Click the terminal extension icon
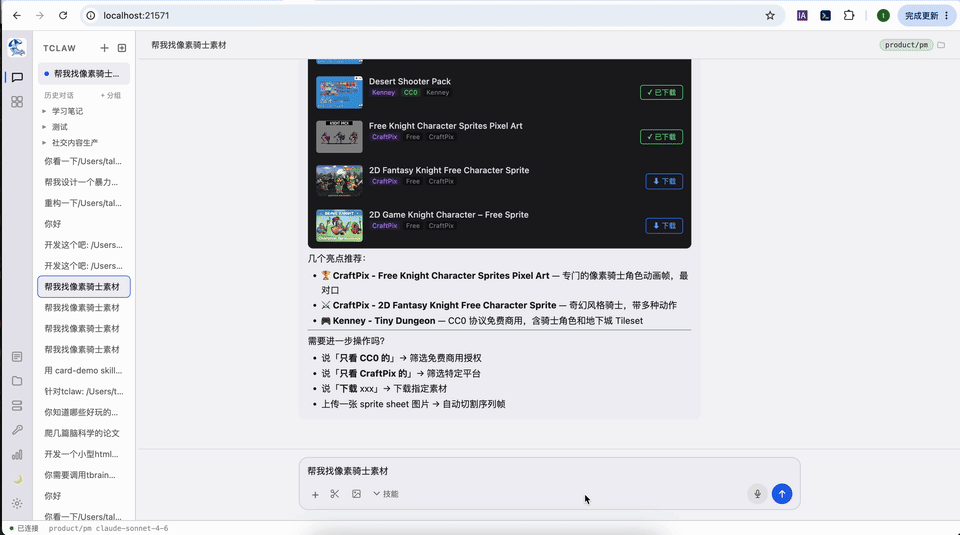Screen dimensions: 960x535 (x=826, y=15)
